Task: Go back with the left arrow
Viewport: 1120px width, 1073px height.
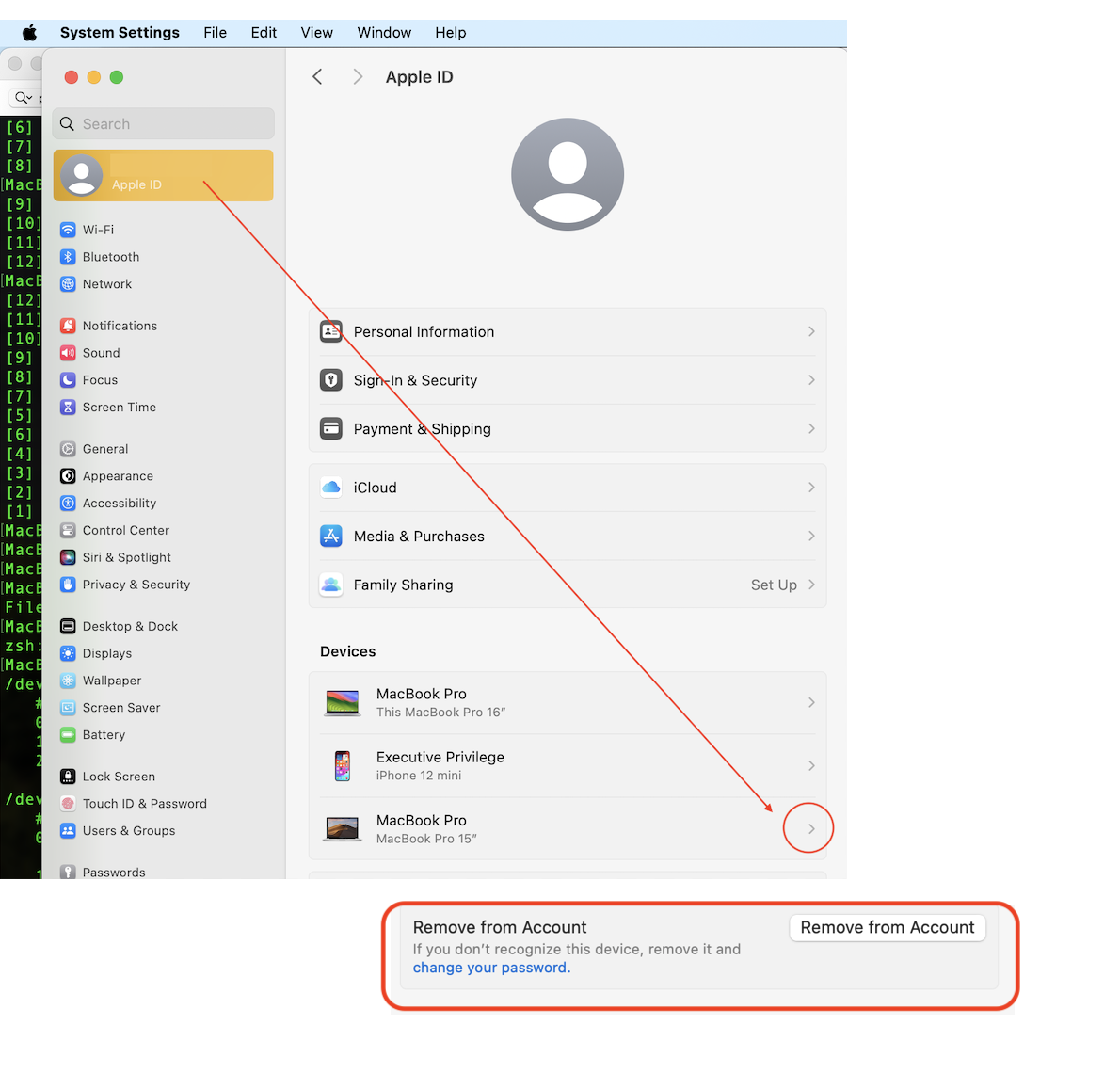Action: tap(318, 77)
